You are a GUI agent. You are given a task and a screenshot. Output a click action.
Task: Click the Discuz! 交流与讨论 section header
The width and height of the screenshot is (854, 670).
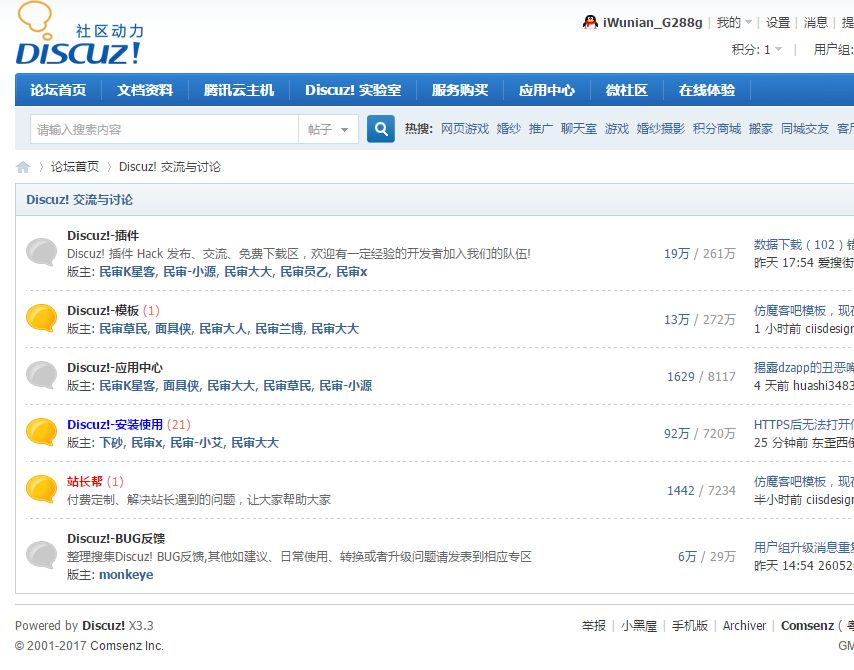pos(80,200)
